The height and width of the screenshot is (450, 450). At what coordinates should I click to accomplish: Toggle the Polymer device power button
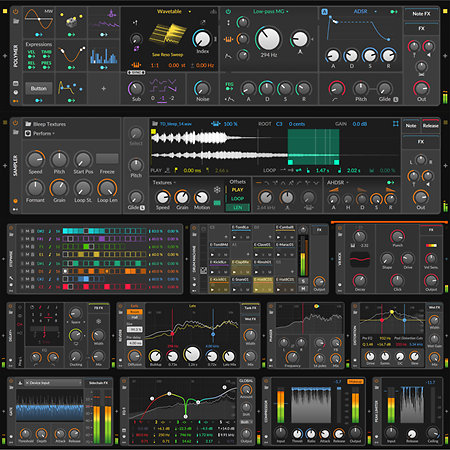pyautogui.click(x=15, y=12)
